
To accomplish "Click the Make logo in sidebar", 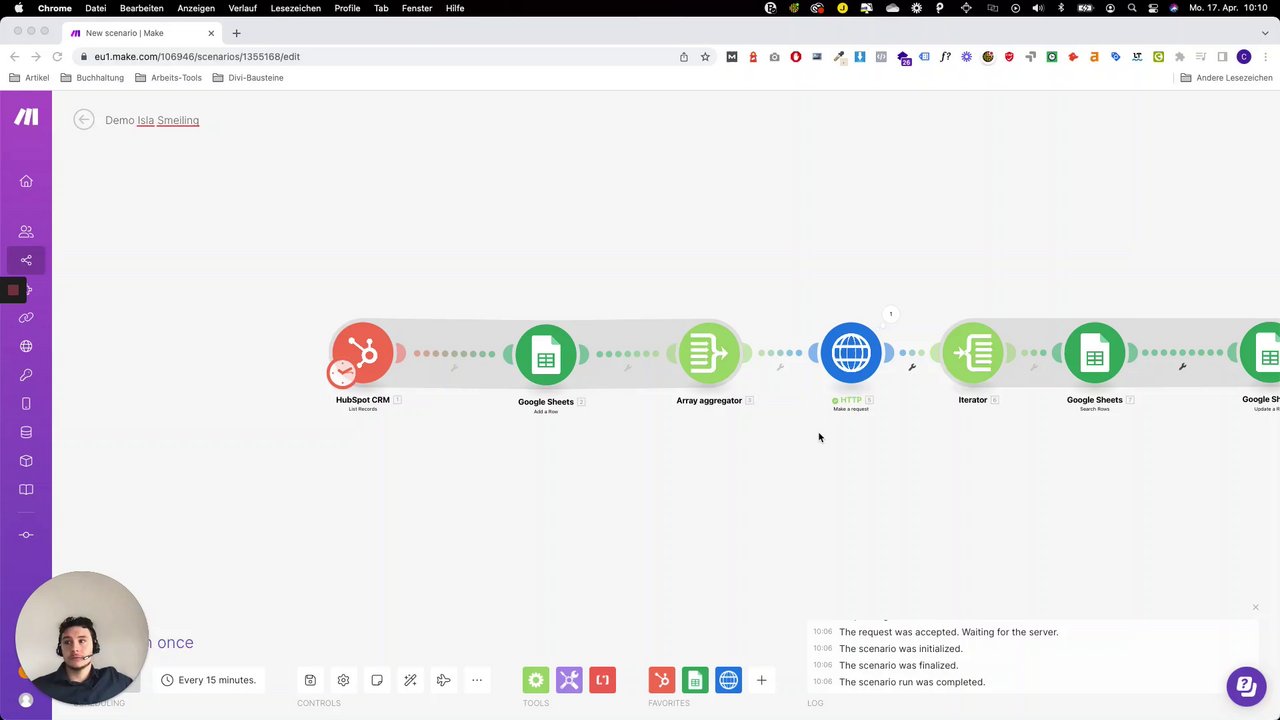I will pos(26,116).
